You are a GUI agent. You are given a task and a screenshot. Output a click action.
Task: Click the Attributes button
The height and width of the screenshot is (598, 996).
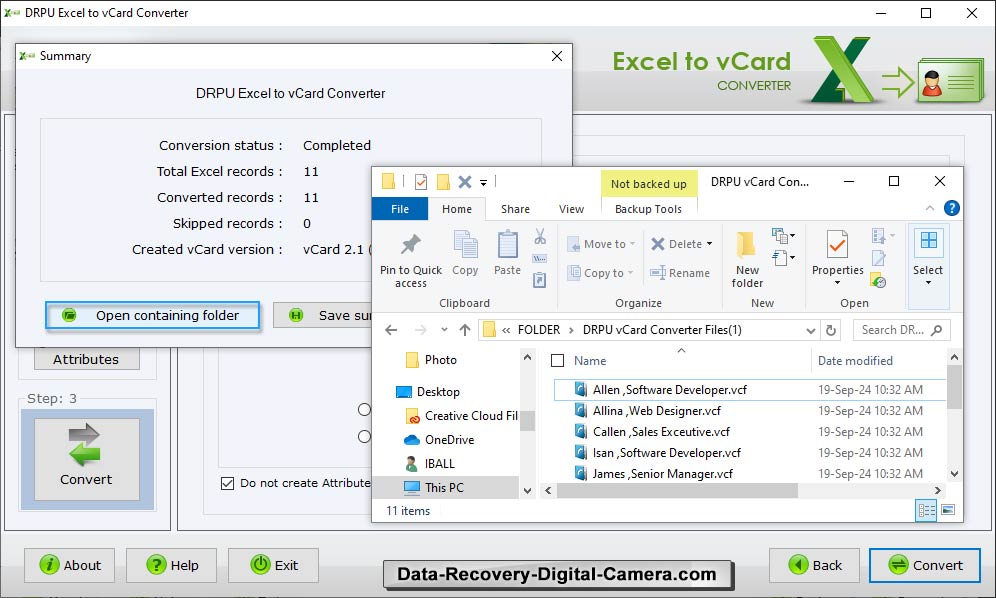(x=86, y=359)
